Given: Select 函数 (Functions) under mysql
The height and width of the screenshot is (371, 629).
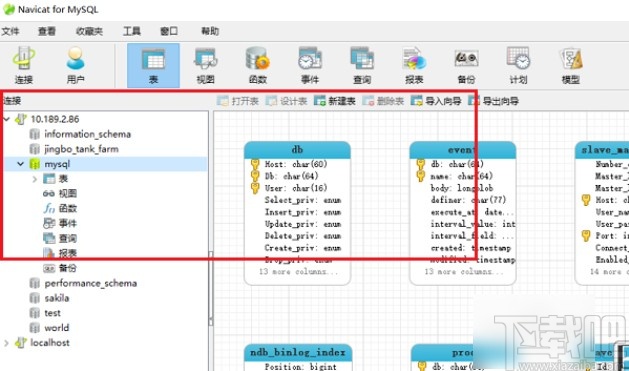Looking at the screenshot, I should (x=67, y=209).
